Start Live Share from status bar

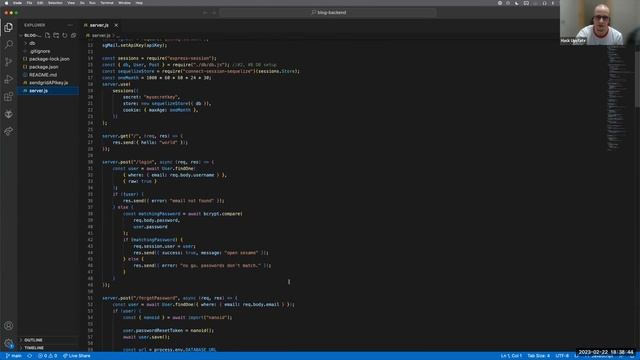76,356
